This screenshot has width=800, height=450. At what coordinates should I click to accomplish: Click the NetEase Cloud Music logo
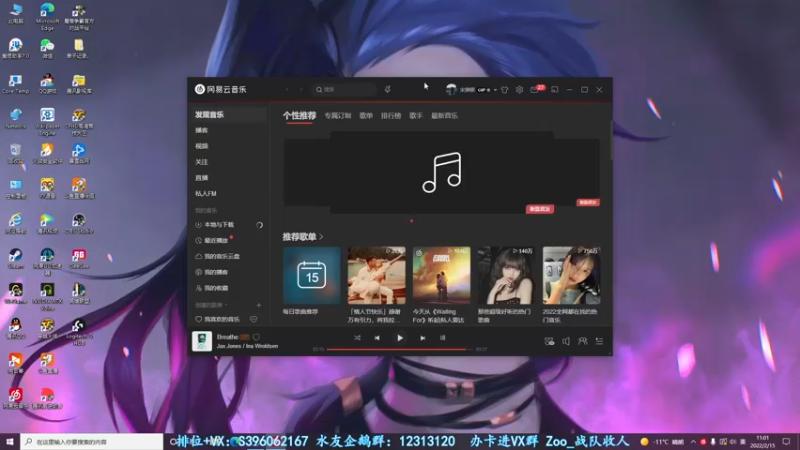[x=220, y=89]
